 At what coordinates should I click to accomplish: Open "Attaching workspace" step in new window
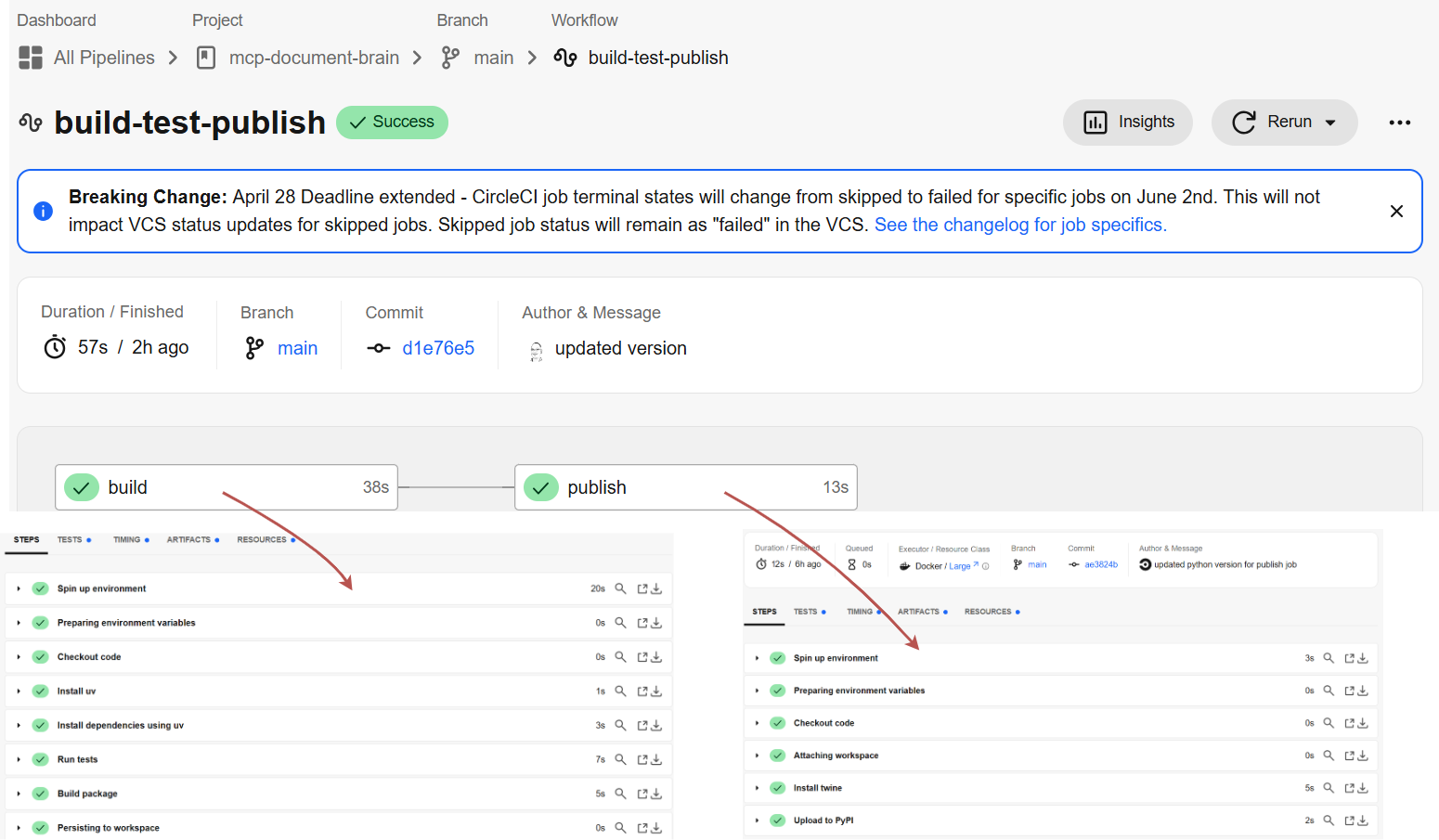click(1349, 755)
